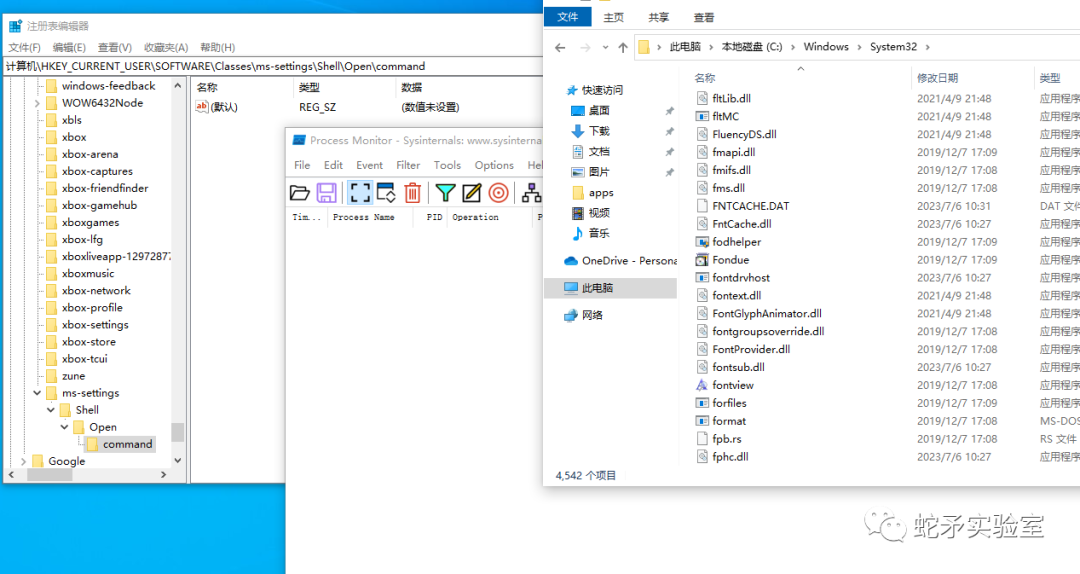
Task: Show the process tree icon
Action: 531,193
